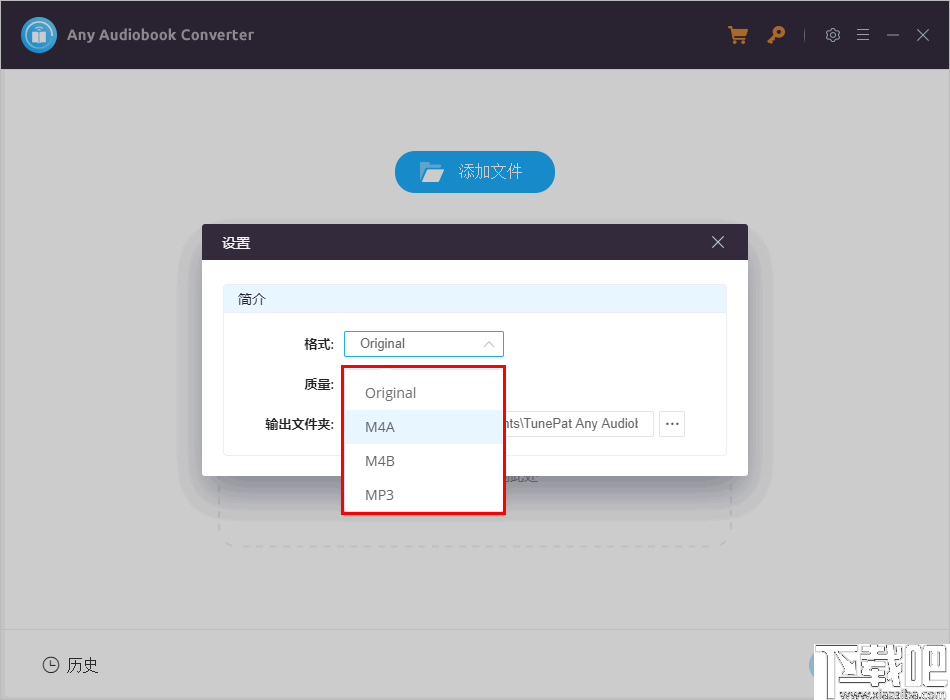This screenshot has width=950, height=700.
Task: Click the output folder path field
Action: click(x=578, y=424)
